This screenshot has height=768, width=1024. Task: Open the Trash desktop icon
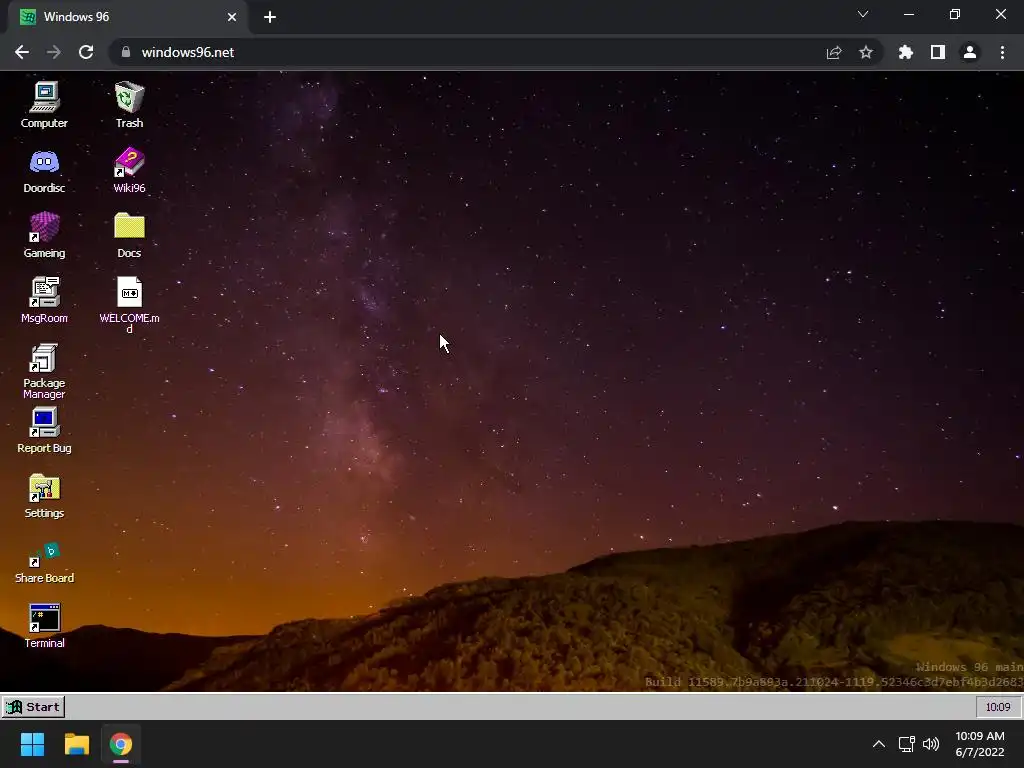point(129,104)
